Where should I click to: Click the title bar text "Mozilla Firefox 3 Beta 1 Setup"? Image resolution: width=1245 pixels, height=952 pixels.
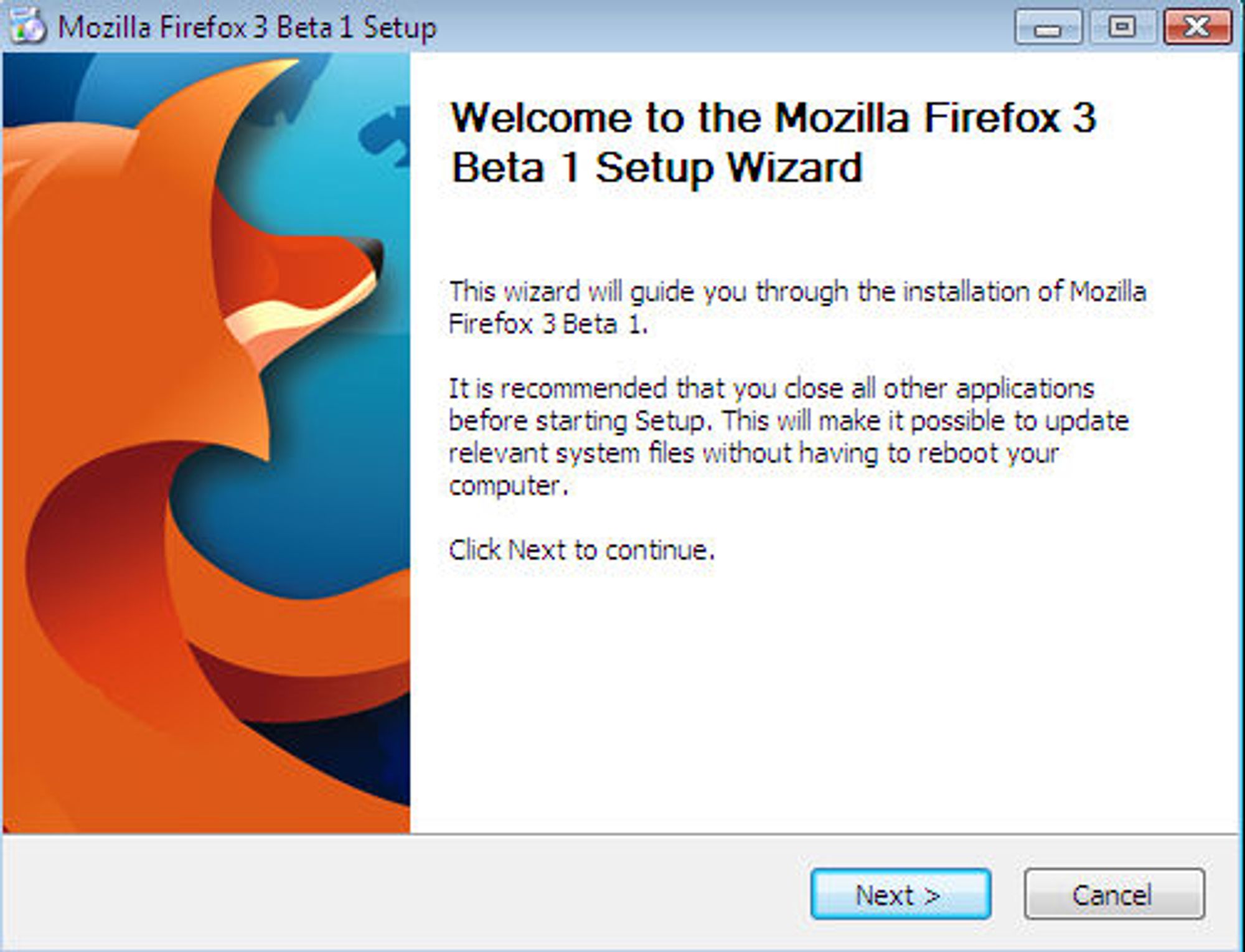click(247, 28)
